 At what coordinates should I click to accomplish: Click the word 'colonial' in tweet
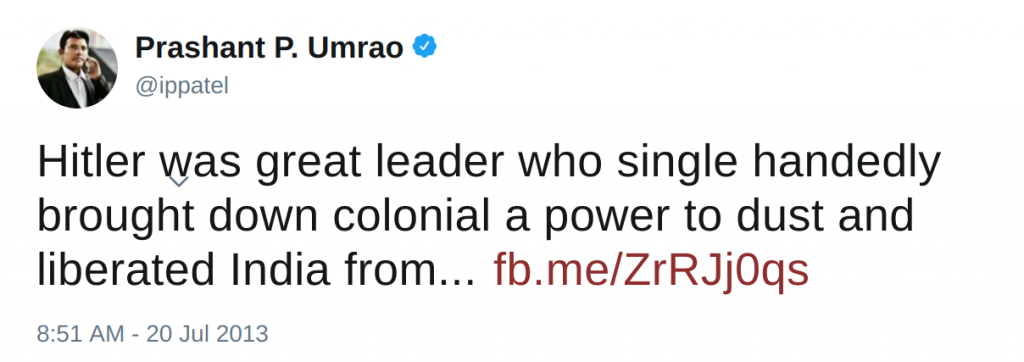[411, 216]
